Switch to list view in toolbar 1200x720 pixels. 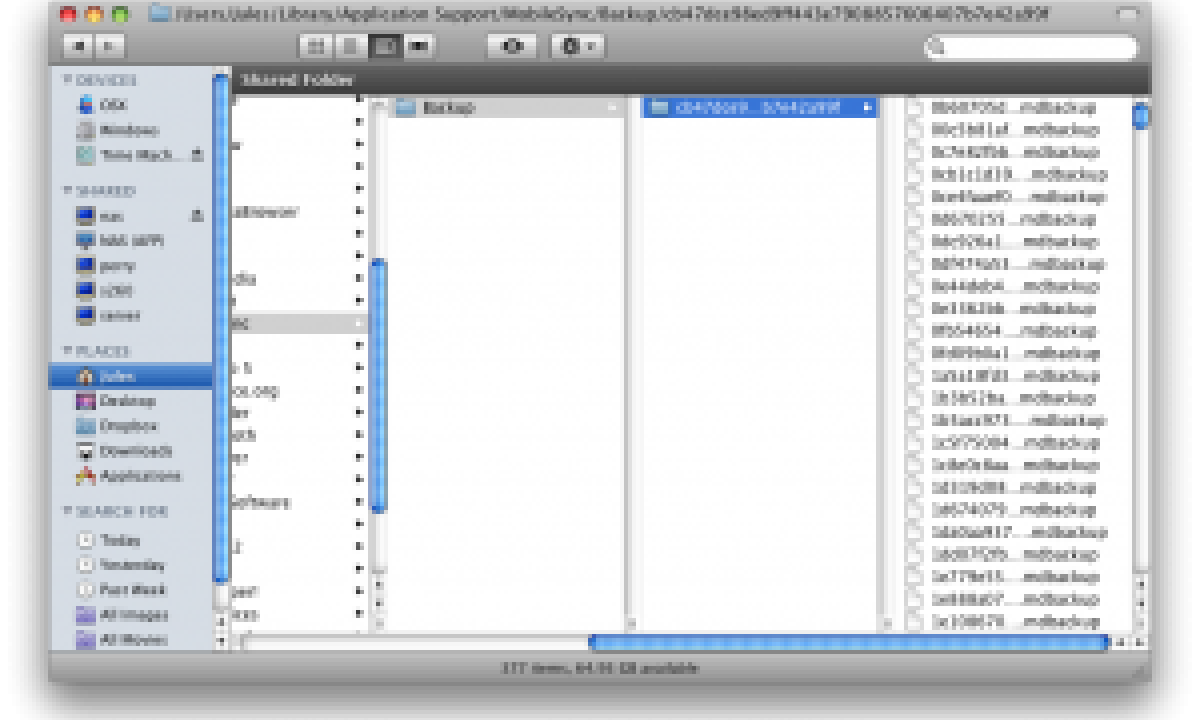[349, 46]
